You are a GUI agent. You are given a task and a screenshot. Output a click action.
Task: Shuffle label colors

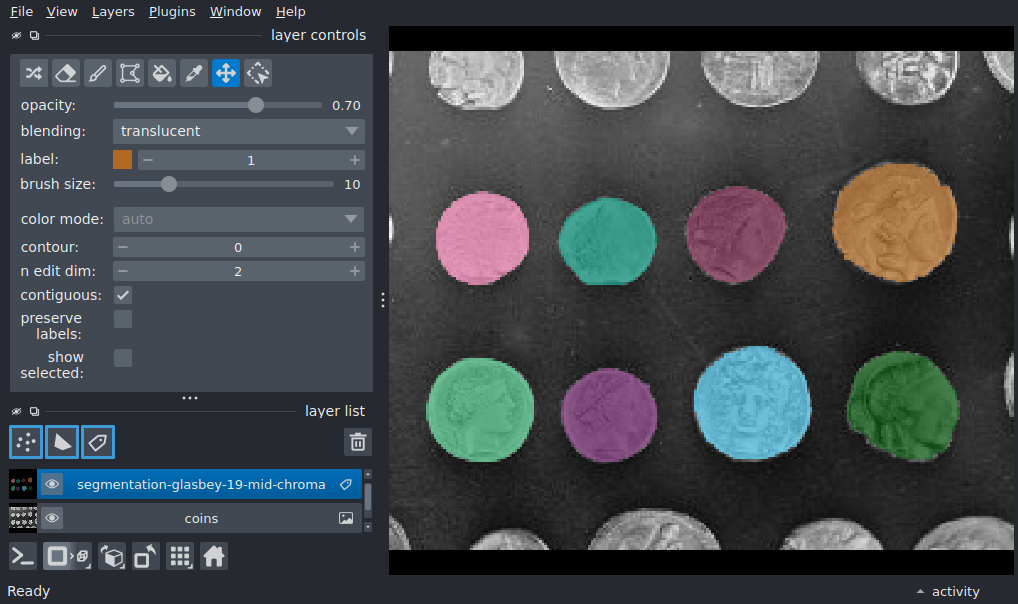[34, 73]
